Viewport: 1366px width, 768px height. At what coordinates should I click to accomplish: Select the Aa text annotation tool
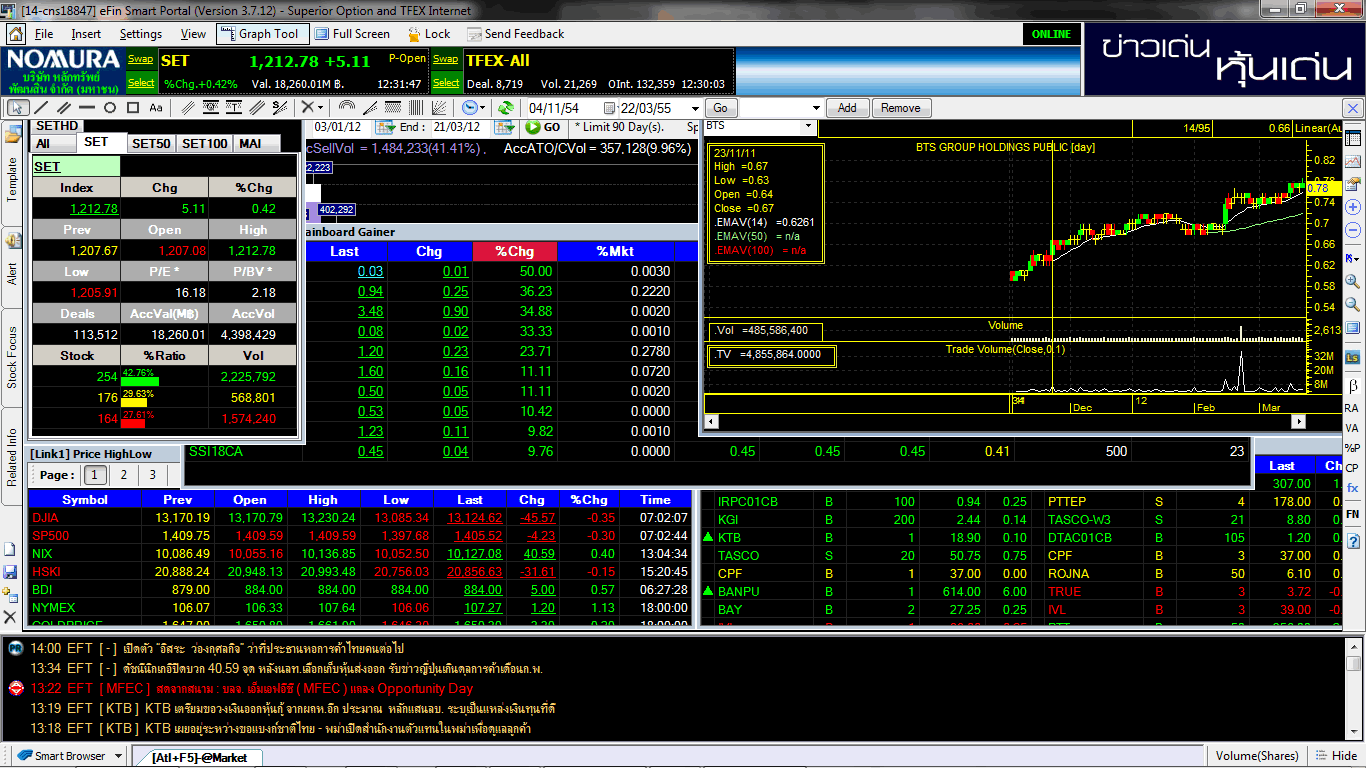(x=156, y=107)
